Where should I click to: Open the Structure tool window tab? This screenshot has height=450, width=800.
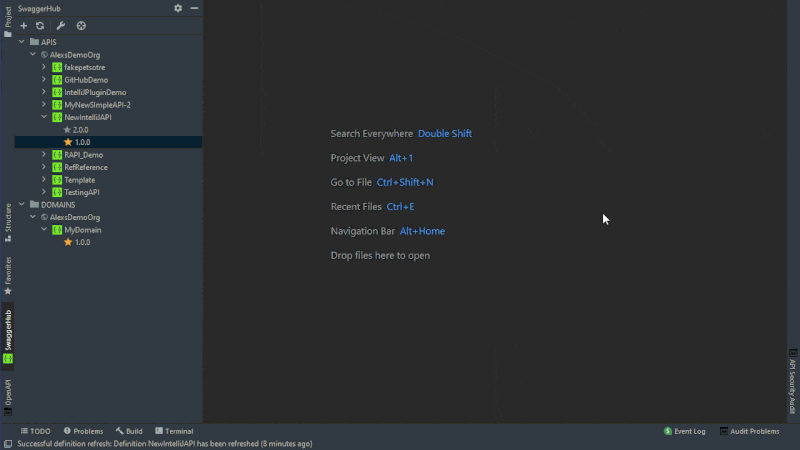coord(8,222)
